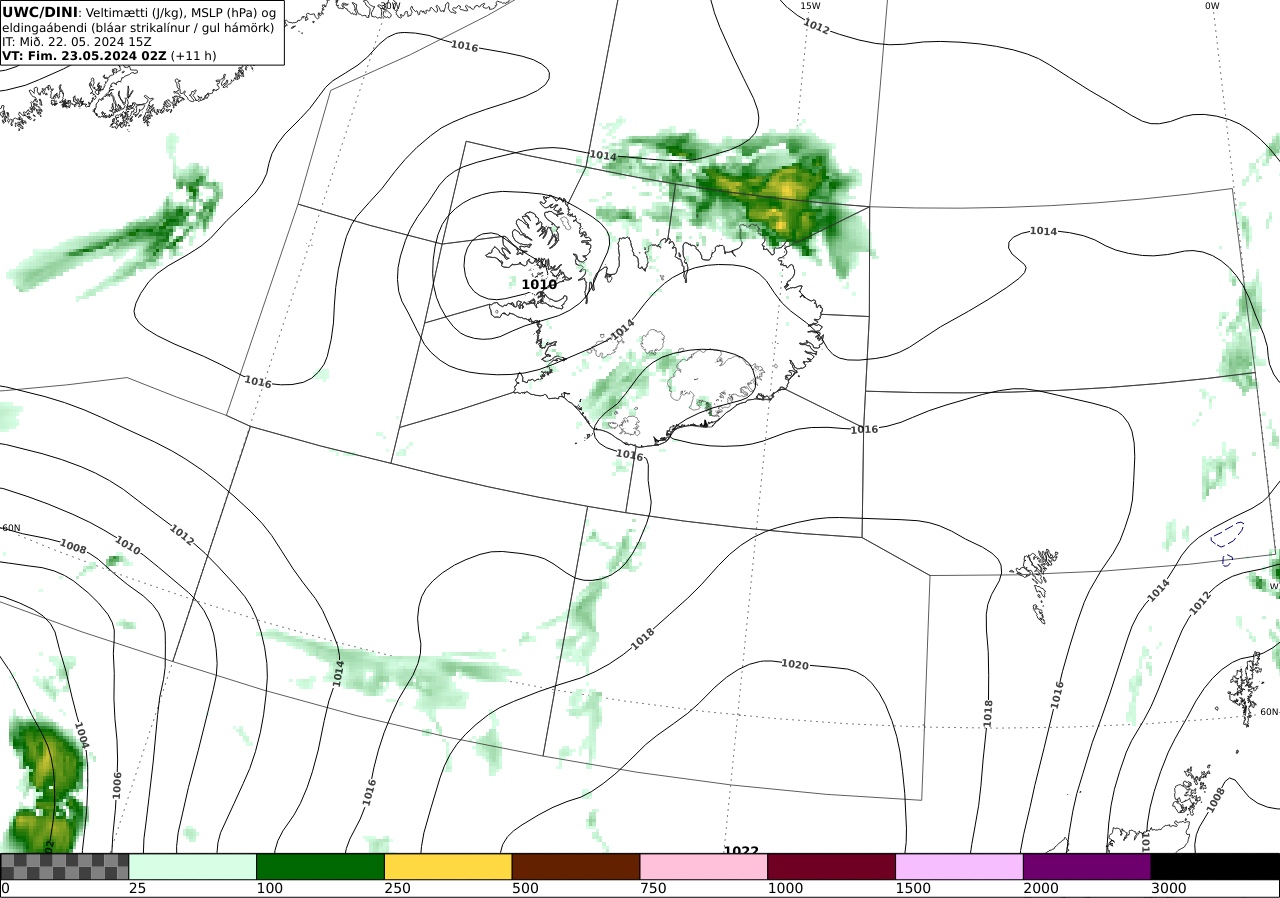The image size is (1280, 898).
Task: Click the legend value 100
Action: coord(268,888)
